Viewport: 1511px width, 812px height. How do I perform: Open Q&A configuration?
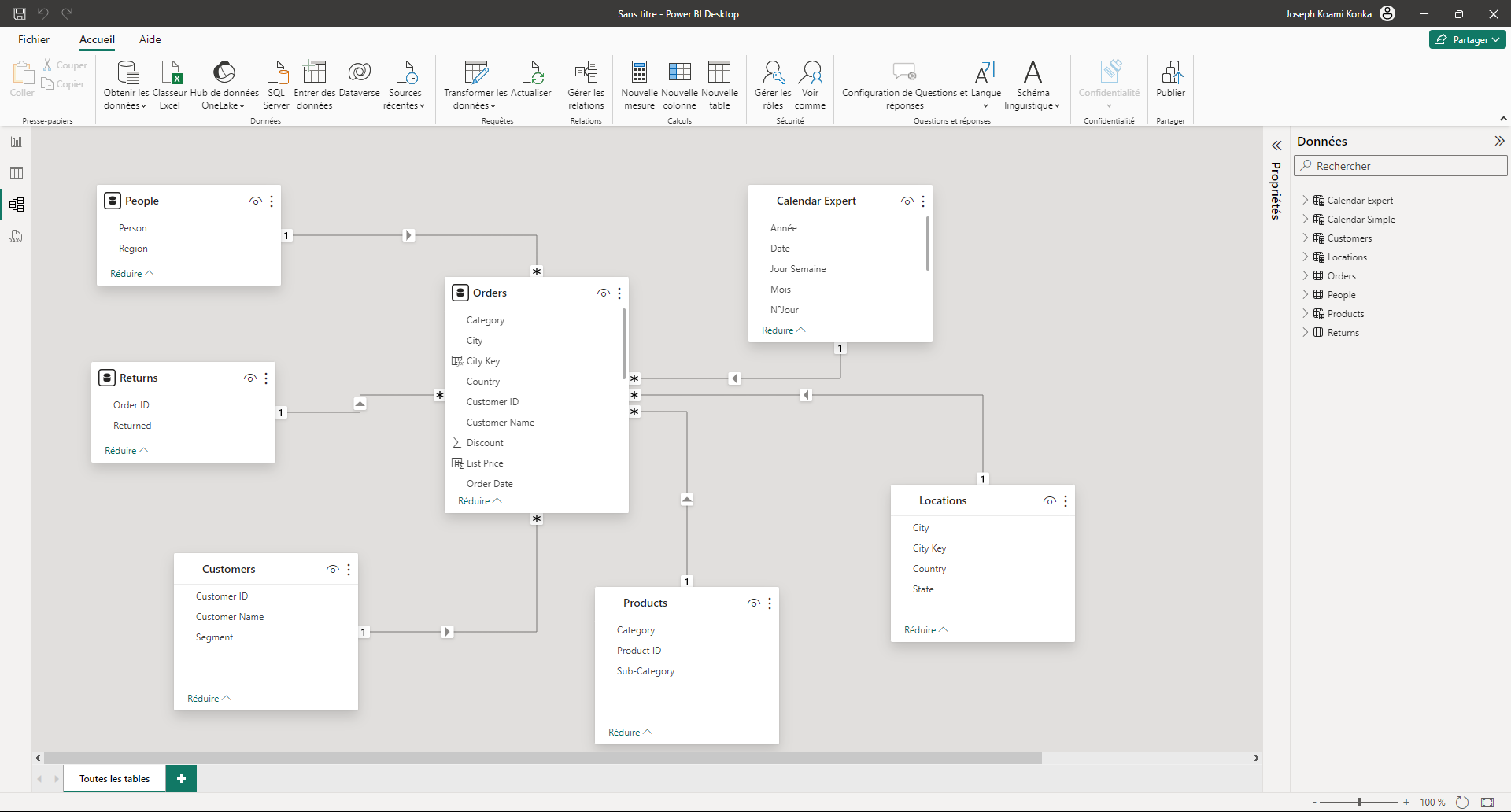point(904,84)
